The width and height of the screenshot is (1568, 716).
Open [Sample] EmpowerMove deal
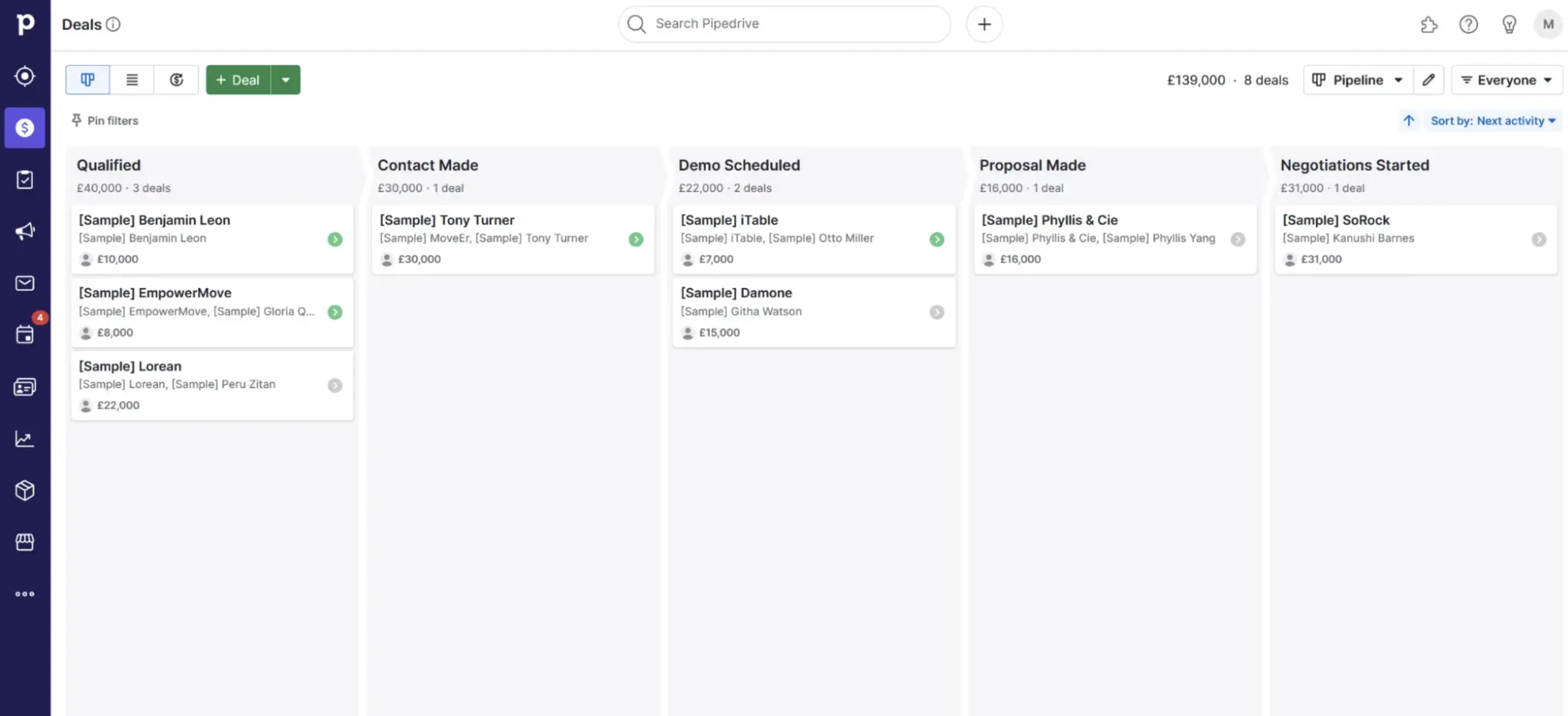point(212,312)
